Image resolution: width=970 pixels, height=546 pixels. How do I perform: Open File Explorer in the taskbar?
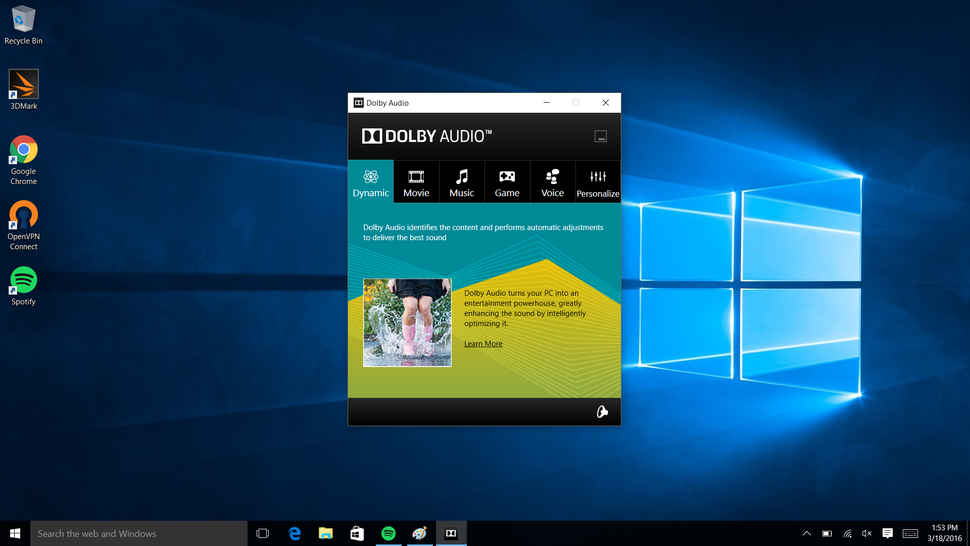tap(325, 533)
